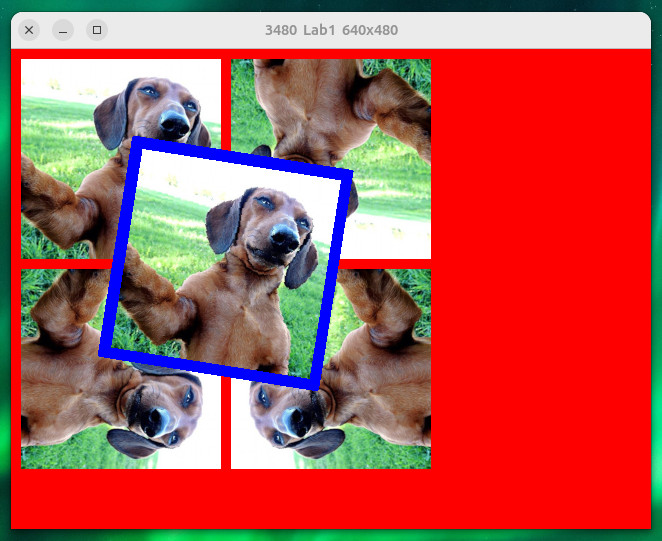Image resolution: width=662 pixels, height=541 pixels.
Task: Click the dog's ear in the blue-framed image
Action: coord(223,225)
